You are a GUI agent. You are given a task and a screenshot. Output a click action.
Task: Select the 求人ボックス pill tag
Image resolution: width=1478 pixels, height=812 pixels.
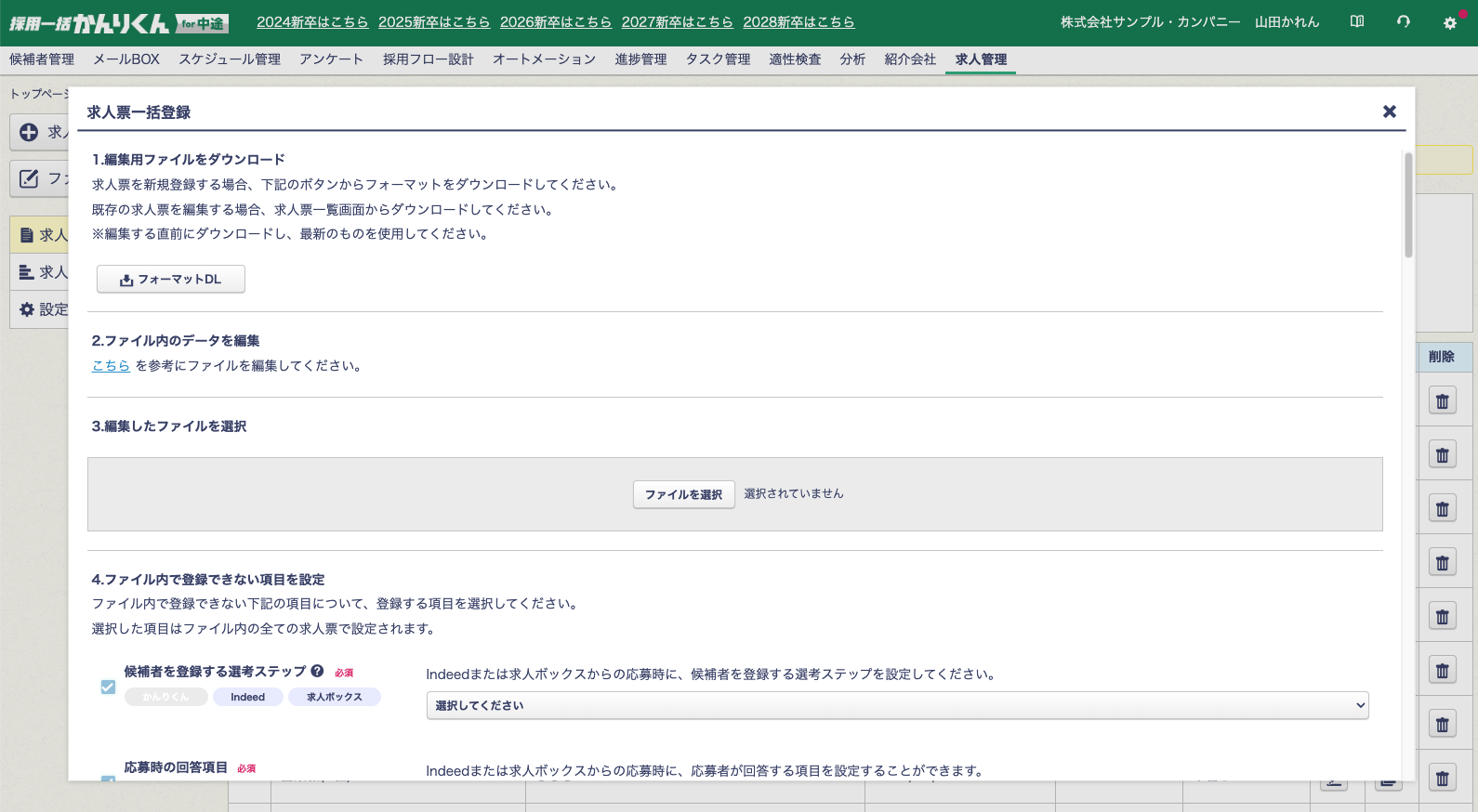tap(334, 697)
